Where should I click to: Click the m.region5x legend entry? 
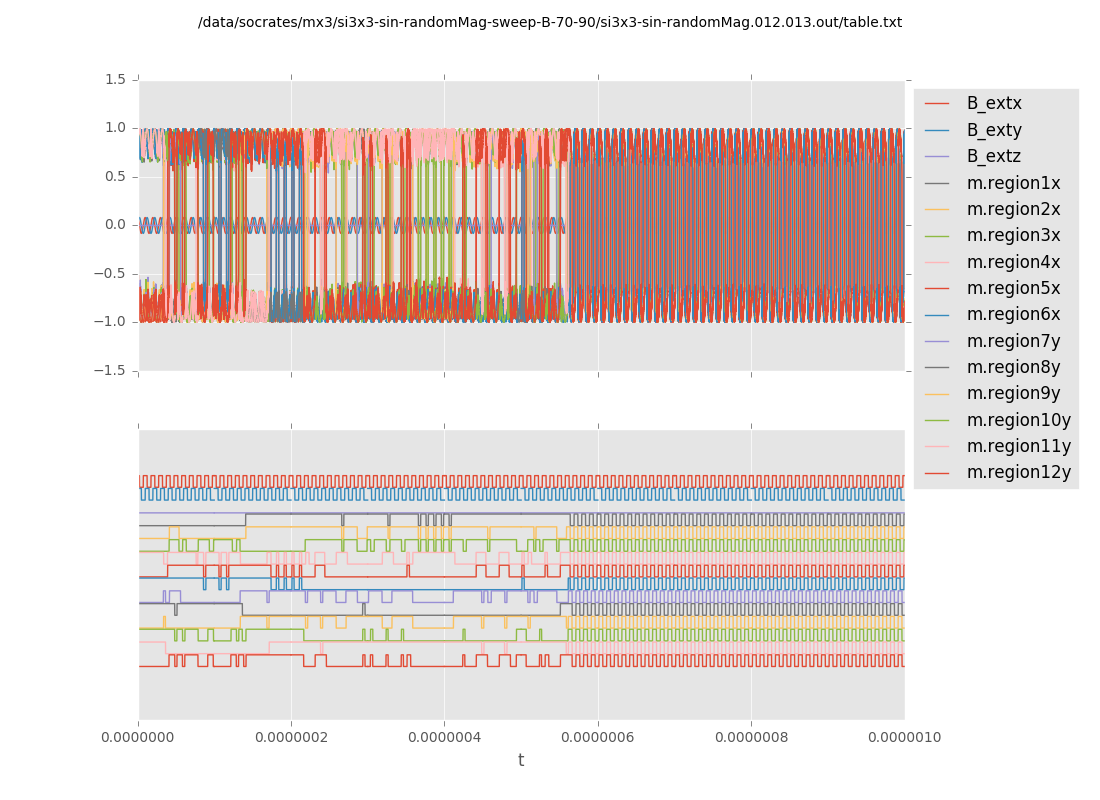pos(1013,289)
